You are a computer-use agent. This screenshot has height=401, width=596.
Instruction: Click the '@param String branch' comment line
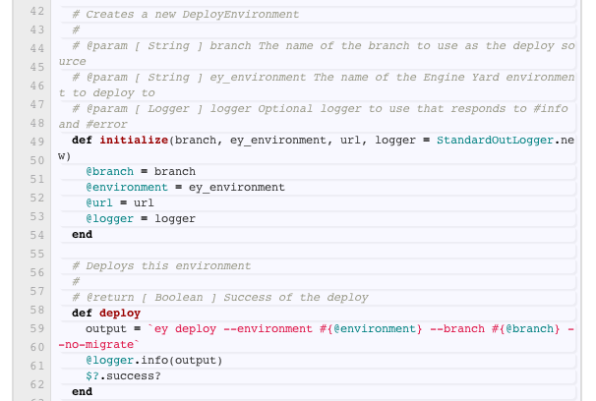click(x=316, y=54)
